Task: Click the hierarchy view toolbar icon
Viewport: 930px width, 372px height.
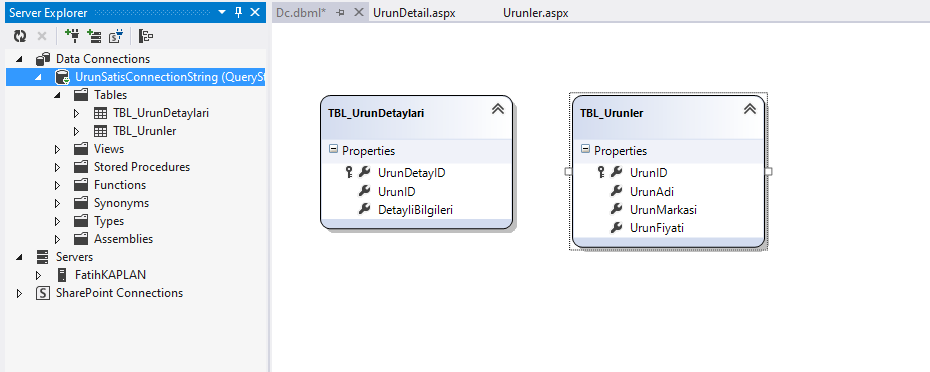Action: 146,37
